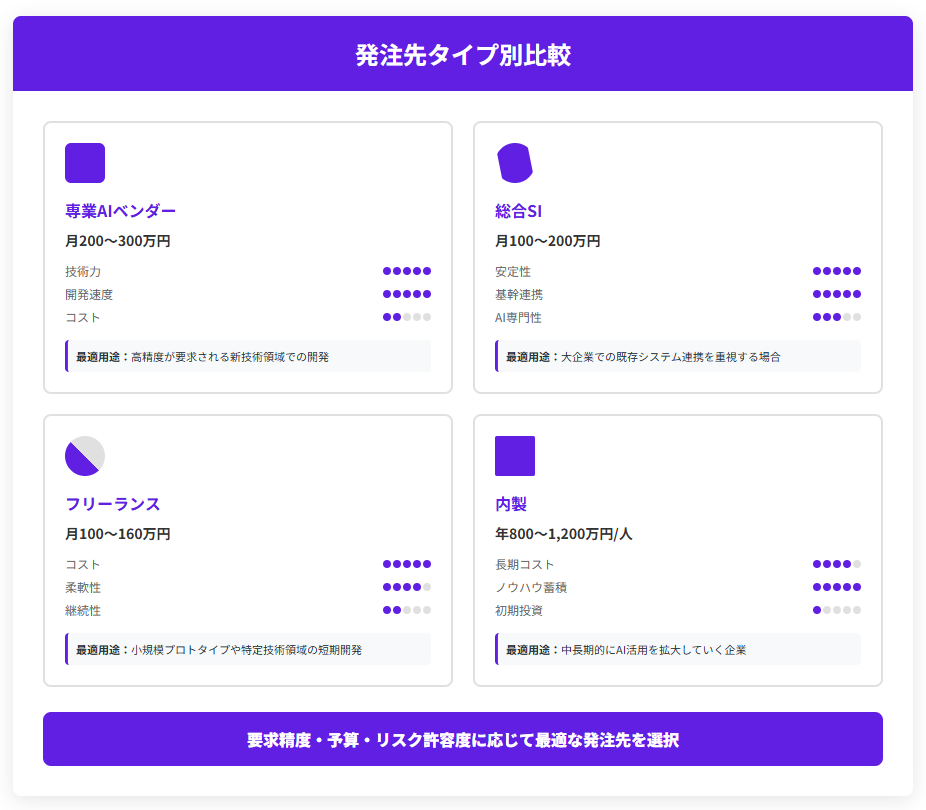
Task: Click the half-filled circle icon above フリーランス
Action: pos(85,456)
